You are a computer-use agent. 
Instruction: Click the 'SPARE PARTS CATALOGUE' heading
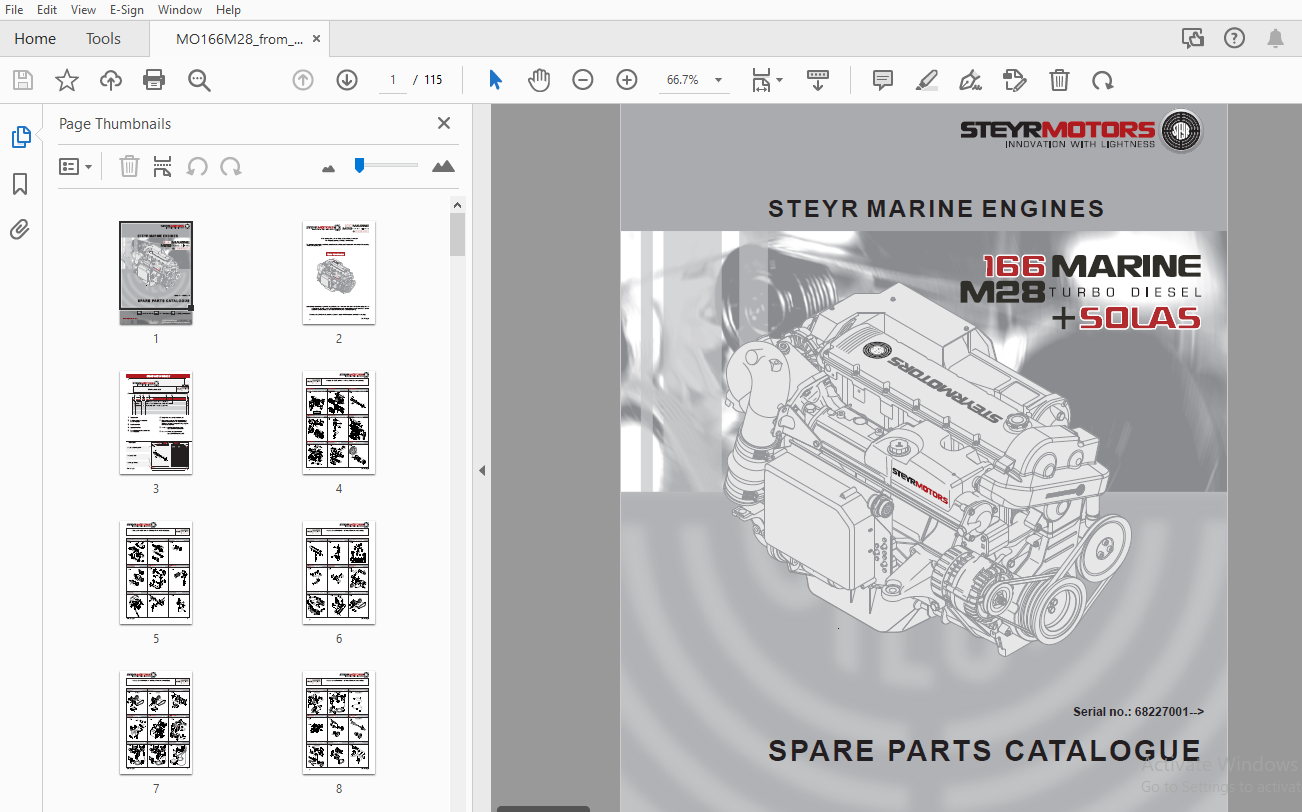[984, 751]
